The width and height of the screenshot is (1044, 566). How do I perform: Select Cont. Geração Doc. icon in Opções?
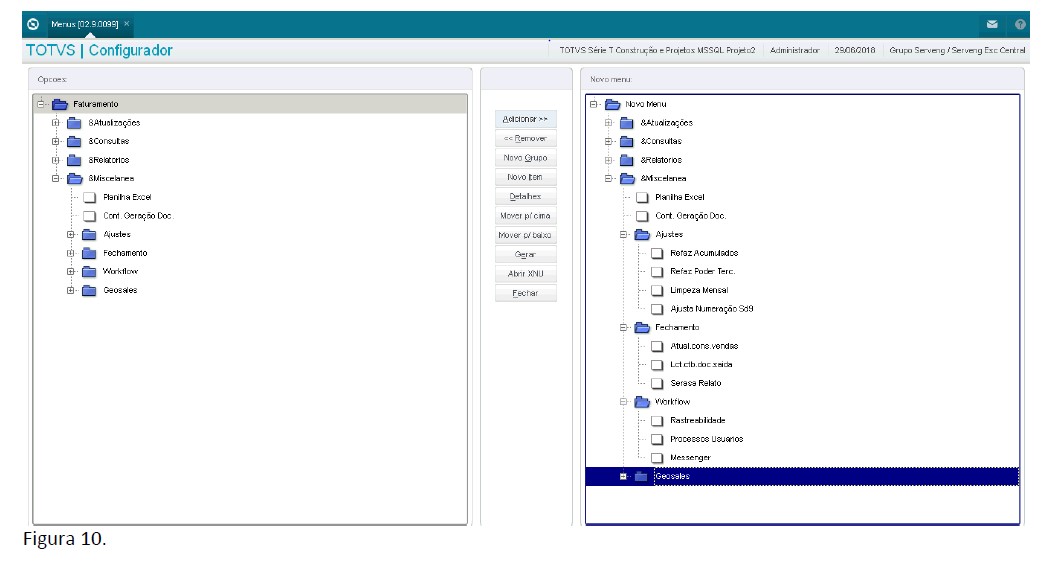click(89, 216)
